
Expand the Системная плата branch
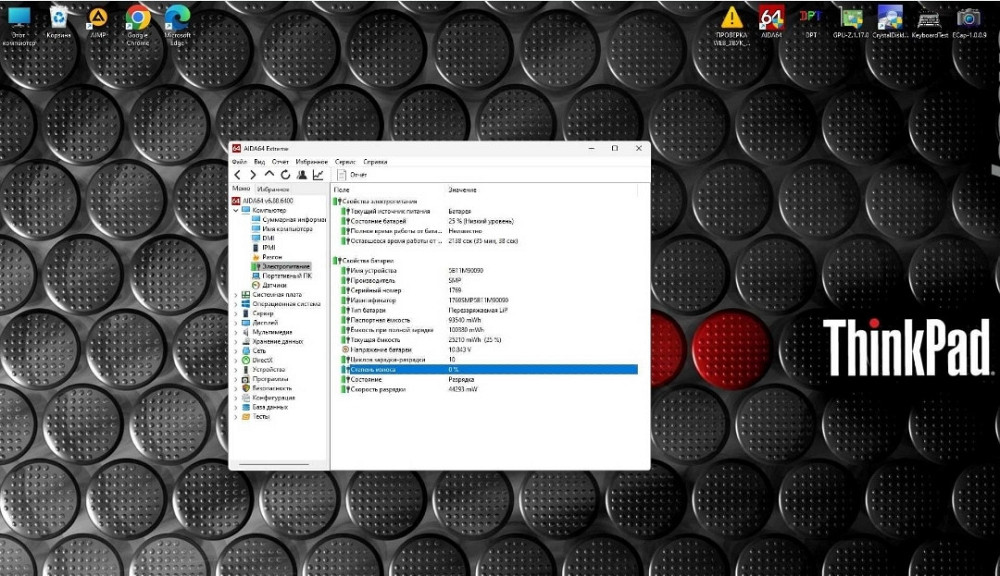tap(237, 293)
